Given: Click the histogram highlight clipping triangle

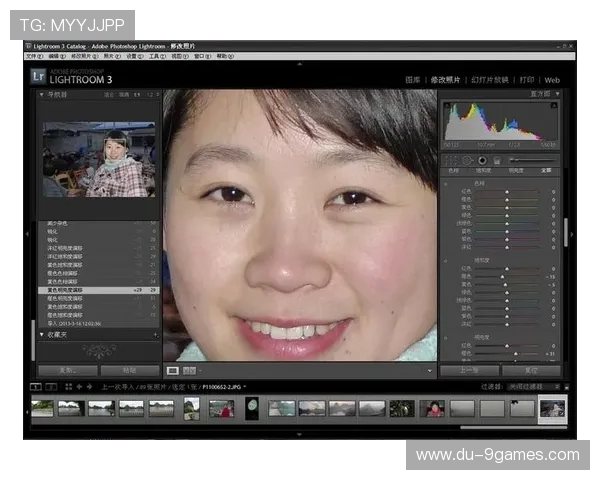Looking at the screenshot, I should click(x=555, y=103).
